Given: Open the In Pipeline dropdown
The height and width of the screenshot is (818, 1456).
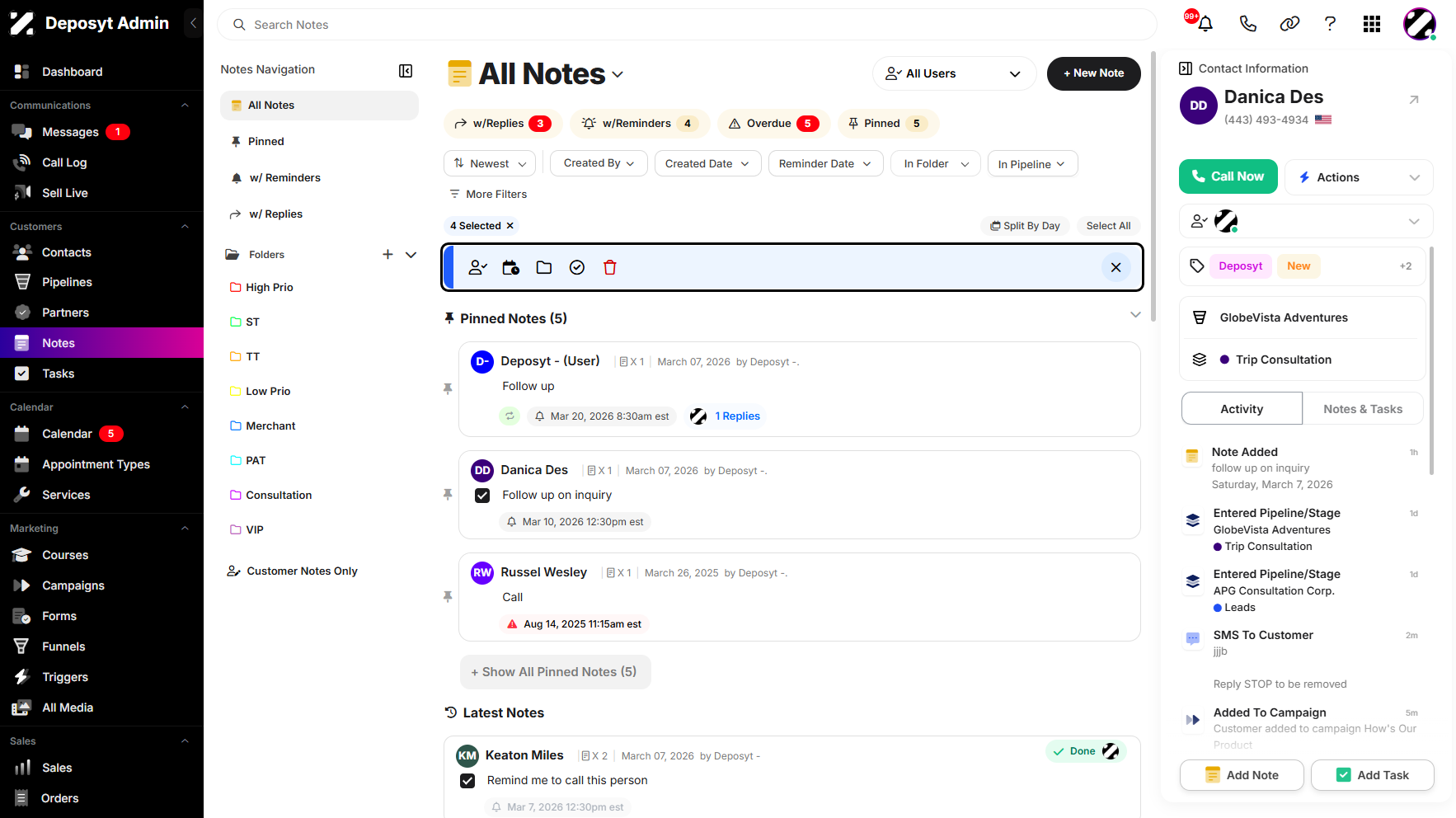Looking at the screenshot, I should pyautogui.click(x=1032, y=164).
